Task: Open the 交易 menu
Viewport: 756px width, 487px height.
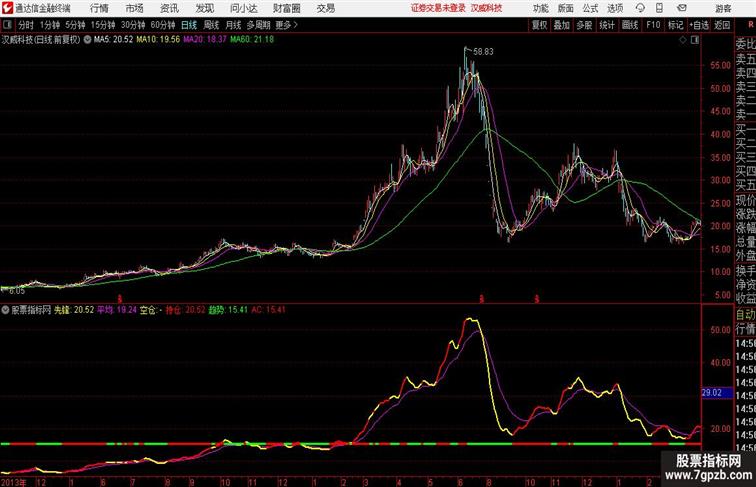Action: tap(325, 8)
